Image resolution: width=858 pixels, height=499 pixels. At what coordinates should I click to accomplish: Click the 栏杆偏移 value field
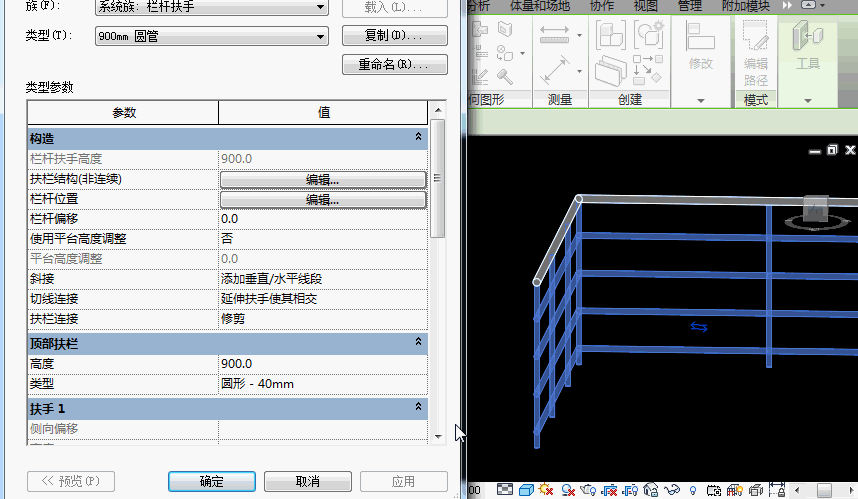pyautogui.click(x=322, y=219)
